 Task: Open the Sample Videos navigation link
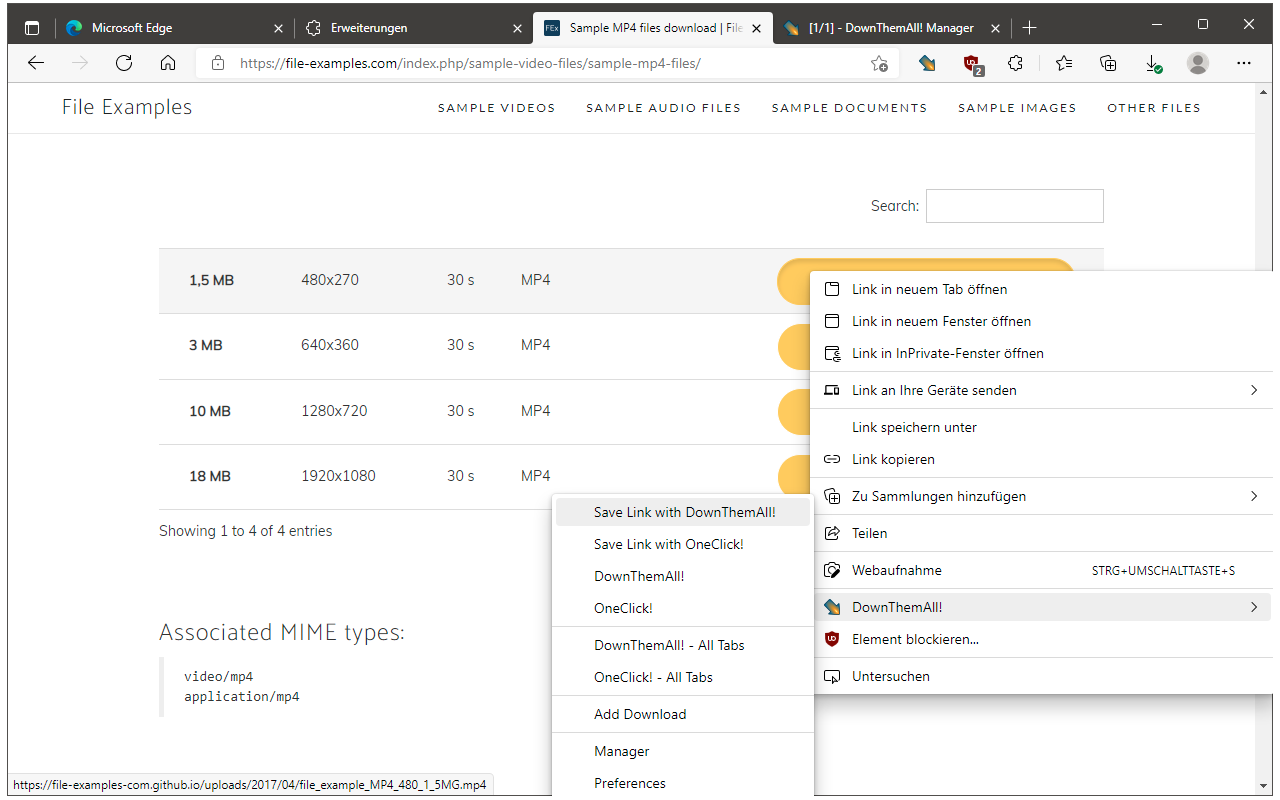point(496,108)
